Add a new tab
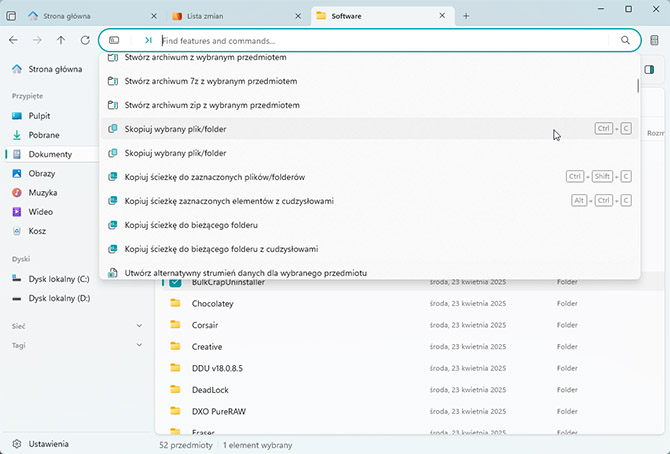The height and width of the screenshot is (454, 670). click(x=466, y=16)
